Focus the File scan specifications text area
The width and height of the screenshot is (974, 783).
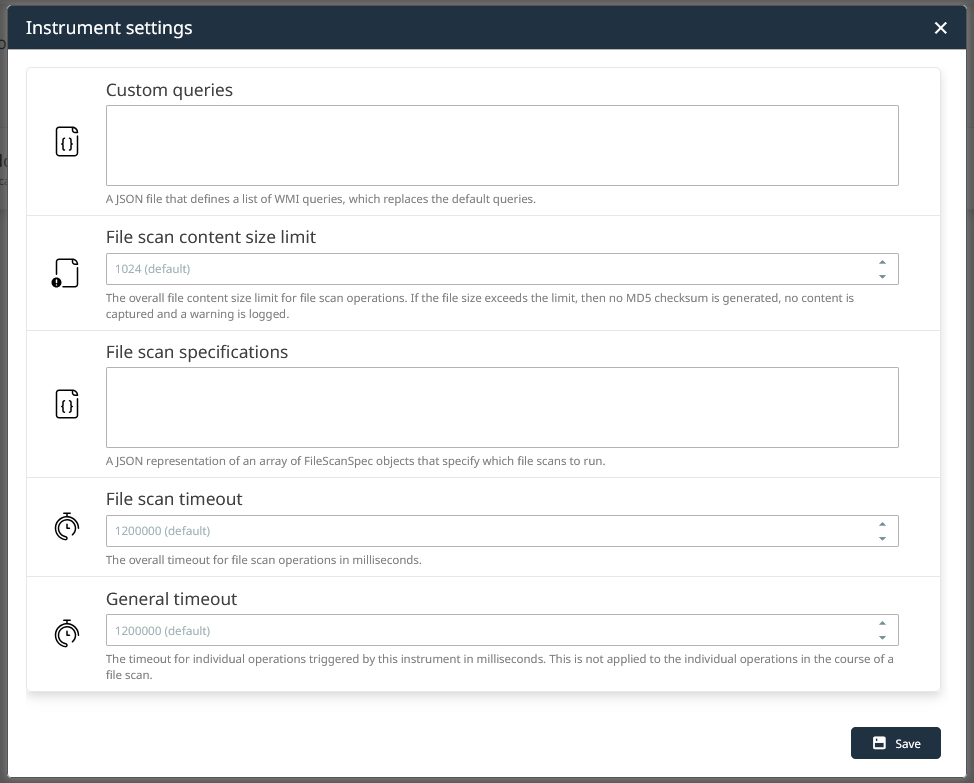[x=501, y=407]
